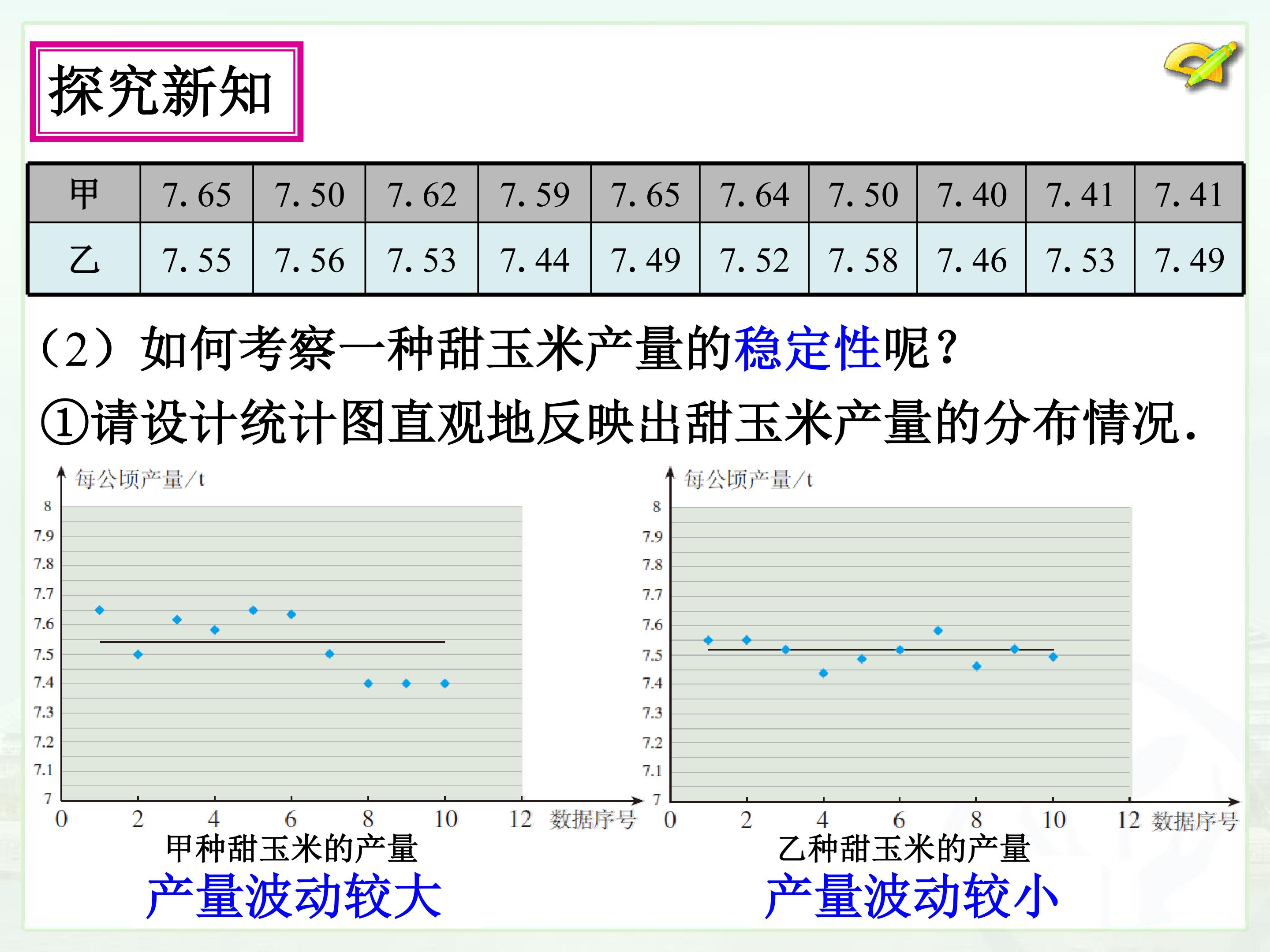Click the 探究新知 title box

167,91
